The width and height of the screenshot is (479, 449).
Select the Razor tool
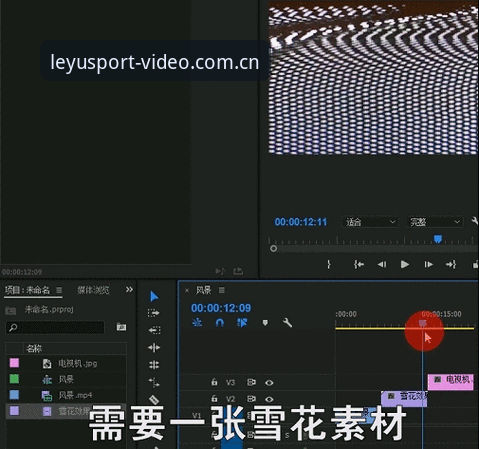[x=154, y=399]
